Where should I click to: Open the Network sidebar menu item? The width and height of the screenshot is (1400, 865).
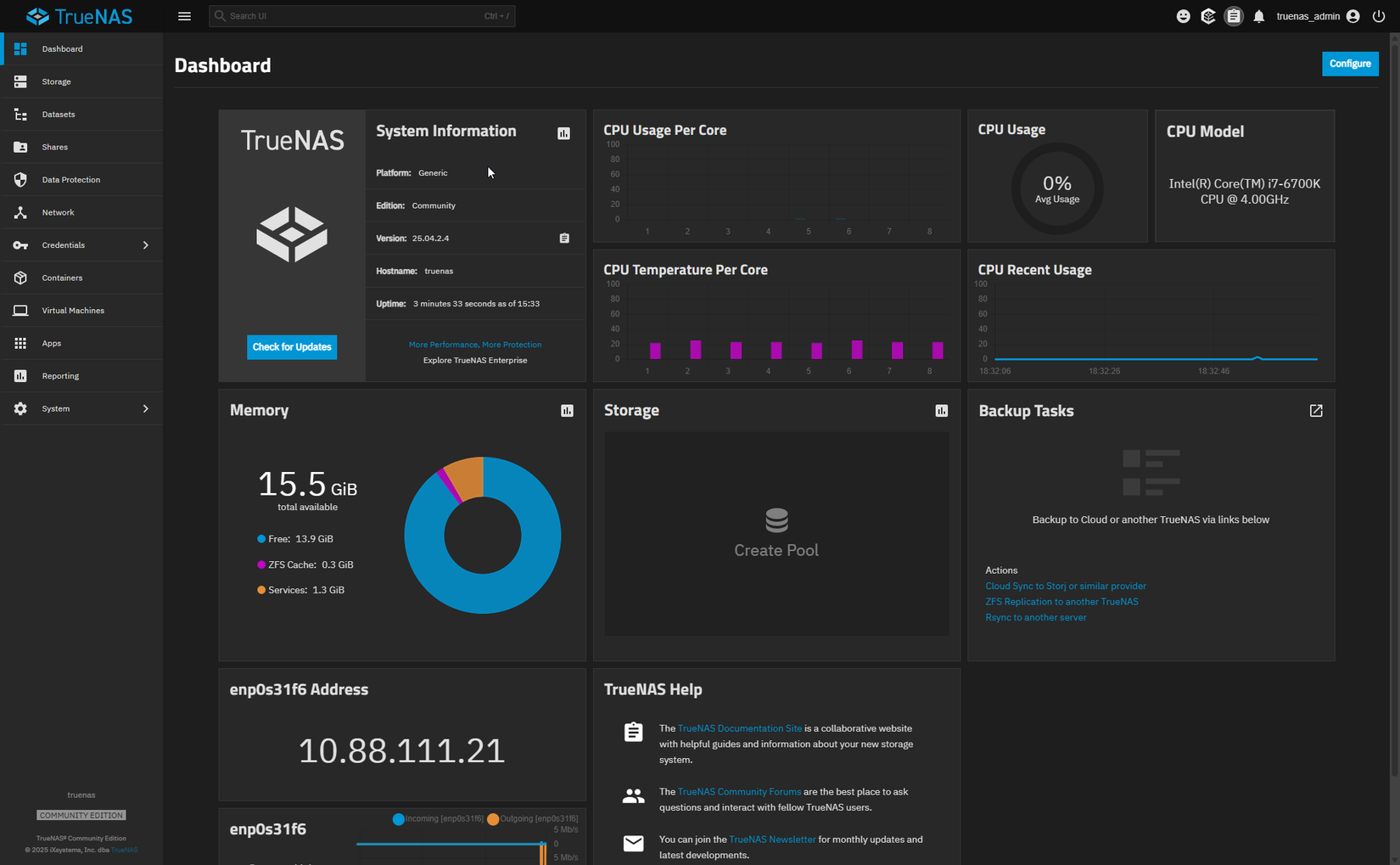[x=58, y=211]
